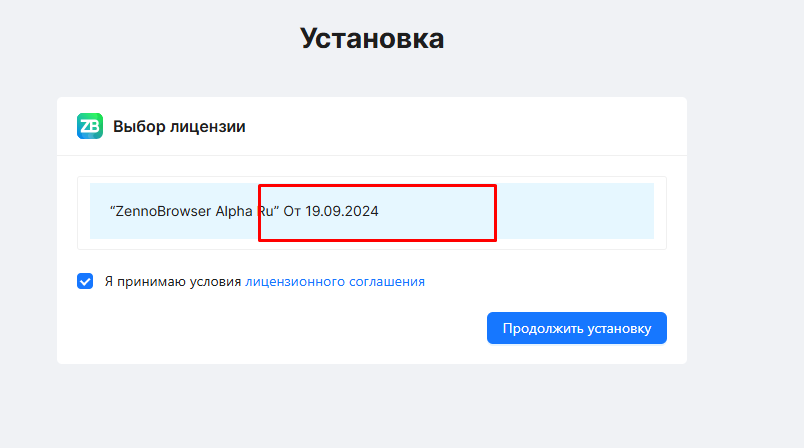Image resolution: width=804 pixels, height=448 pixels.
Task: Click the word "Выбор" next to ZB logo
Action: point(135,127)
